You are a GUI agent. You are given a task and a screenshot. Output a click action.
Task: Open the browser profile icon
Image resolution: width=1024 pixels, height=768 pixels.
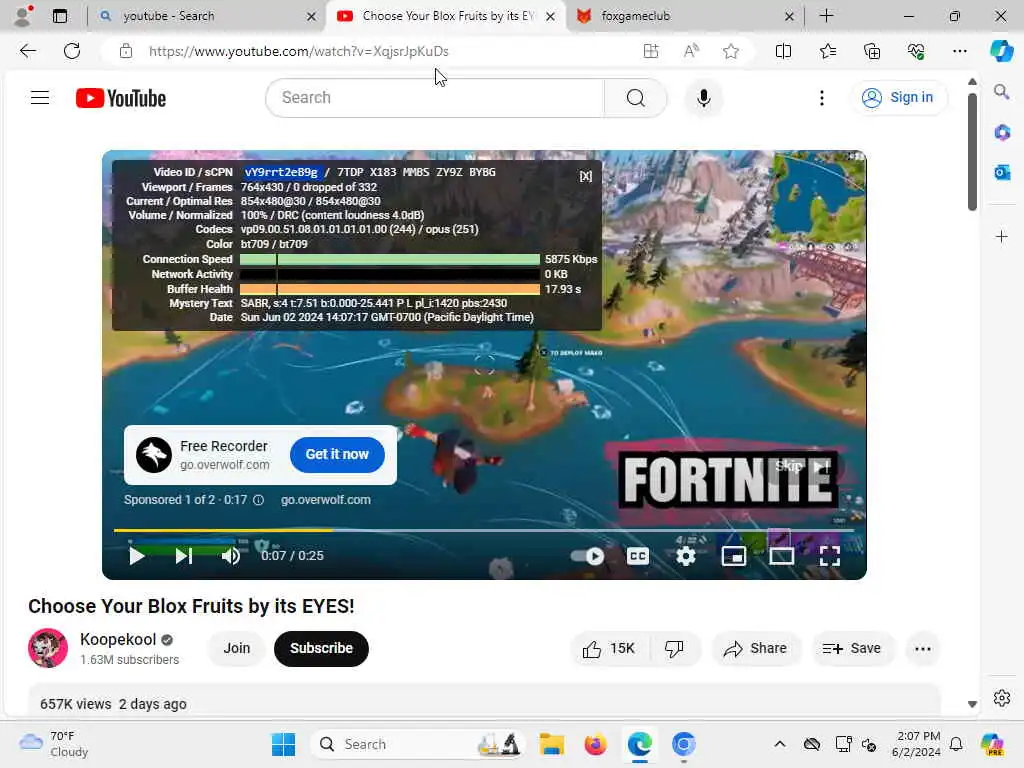click(23, 16)
